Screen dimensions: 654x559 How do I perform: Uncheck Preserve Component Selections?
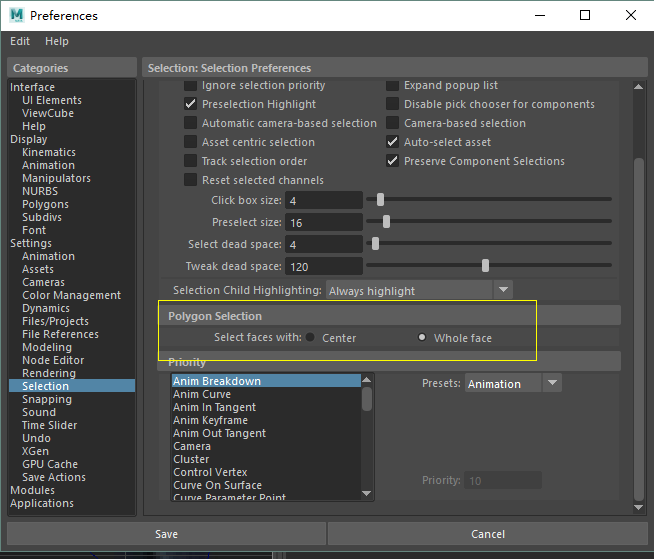392,161
